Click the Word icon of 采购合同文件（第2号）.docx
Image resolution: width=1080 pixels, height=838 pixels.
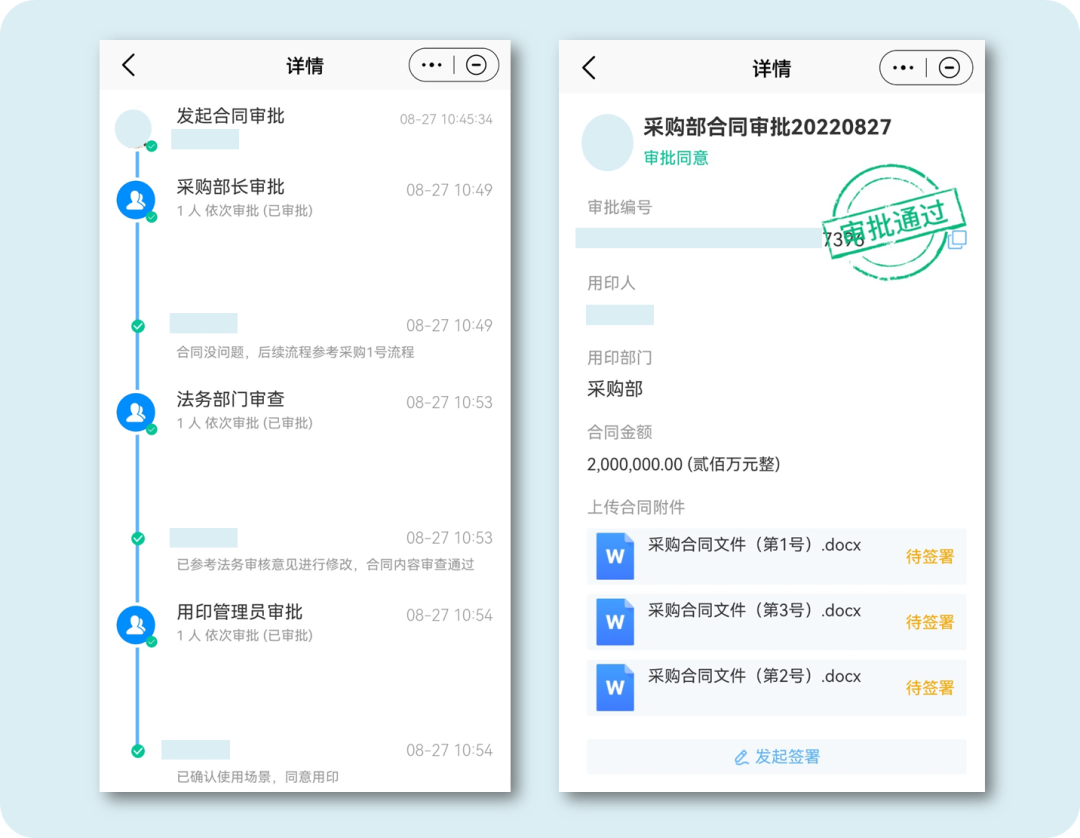[614, 687]
